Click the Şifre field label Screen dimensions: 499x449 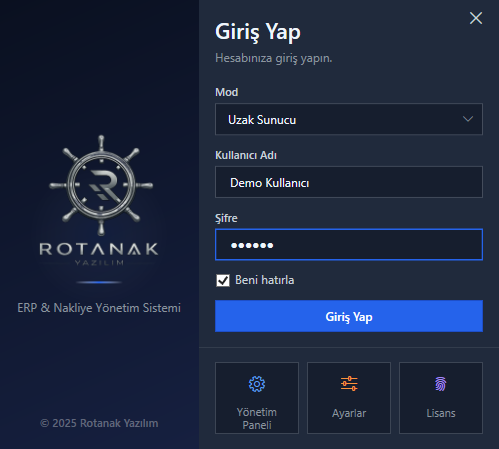pyautogui.click(x=226, y=218)
